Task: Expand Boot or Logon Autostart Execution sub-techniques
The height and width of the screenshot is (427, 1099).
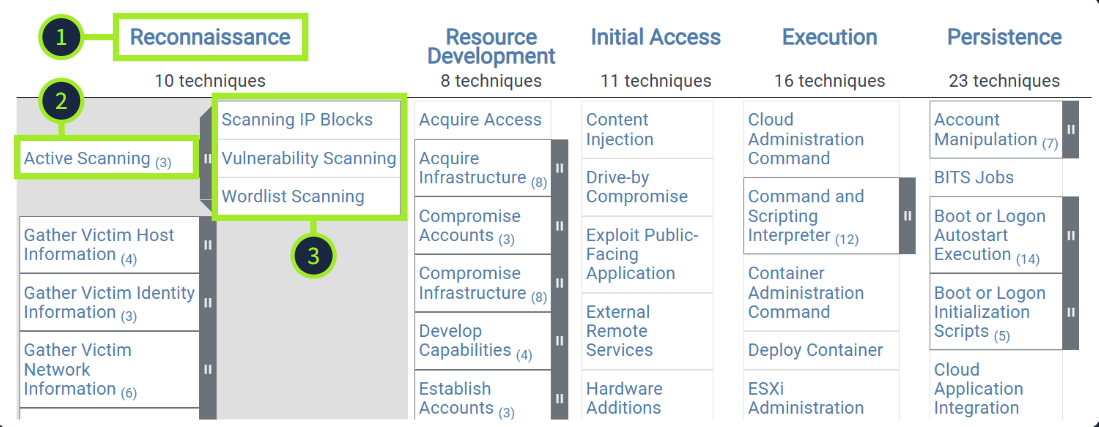Action: (x=1070, y=235)
